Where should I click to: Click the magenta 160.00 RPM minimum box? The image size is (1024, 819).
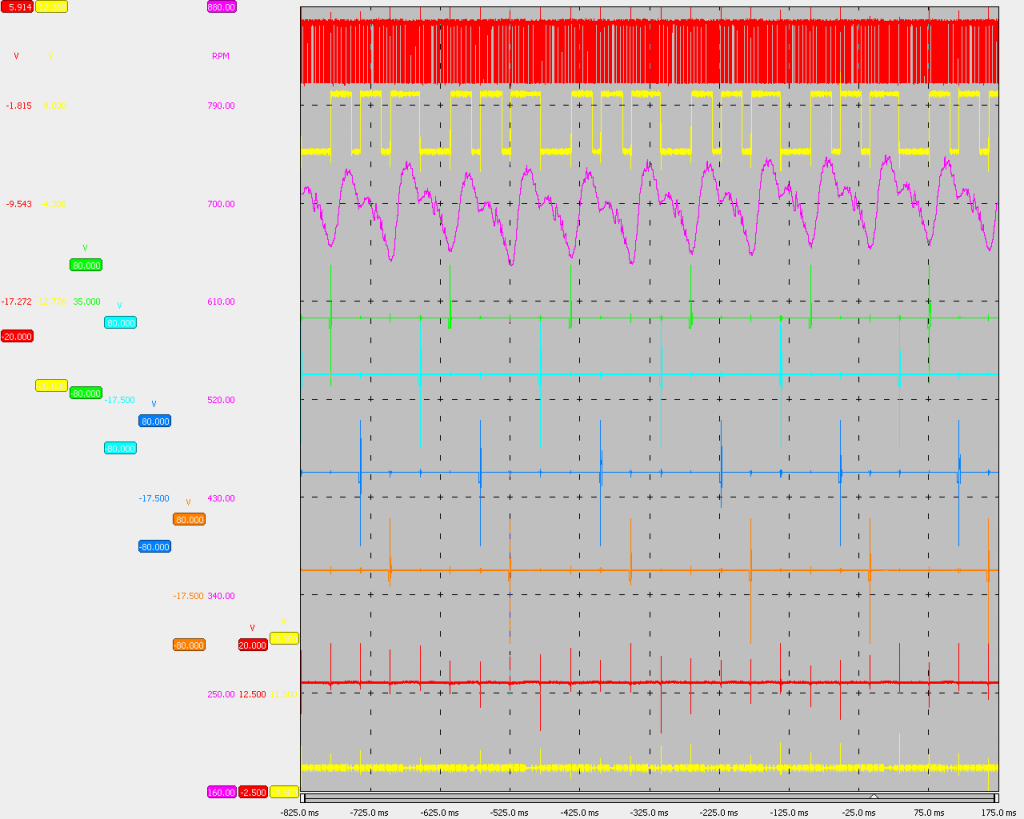(221, 792)
